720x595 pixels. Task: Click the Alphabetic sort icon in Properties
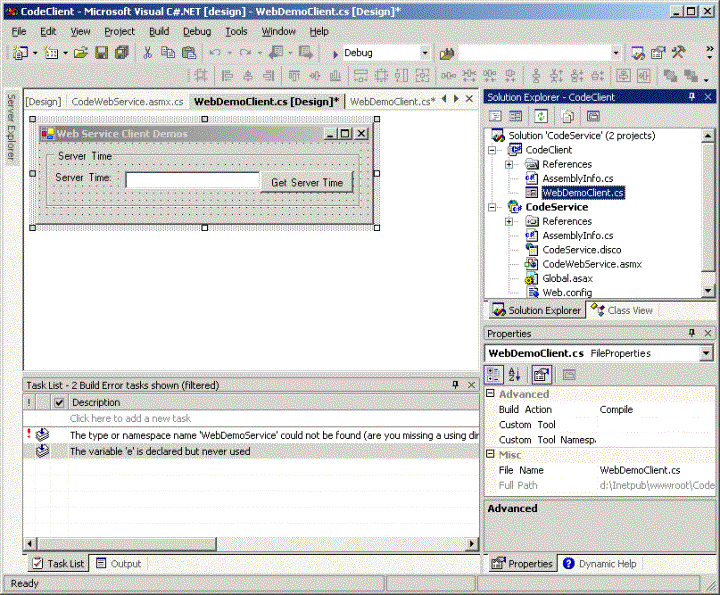(514, 375)
